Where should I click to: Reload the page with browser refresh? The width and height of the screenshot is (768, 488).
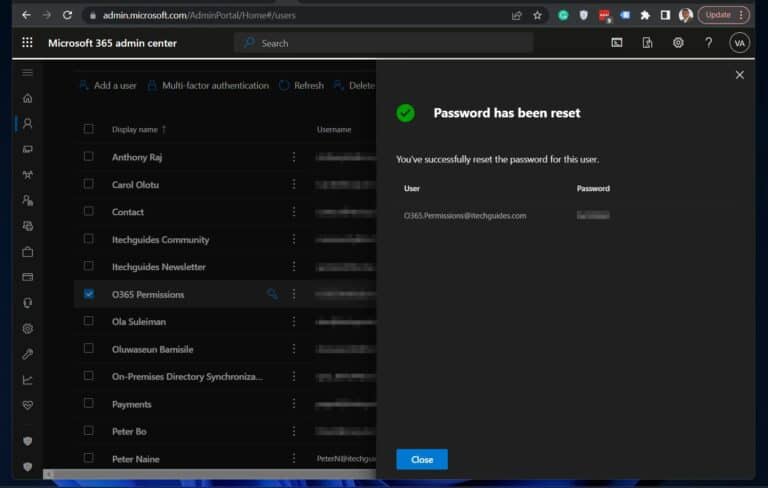[68, 15]
